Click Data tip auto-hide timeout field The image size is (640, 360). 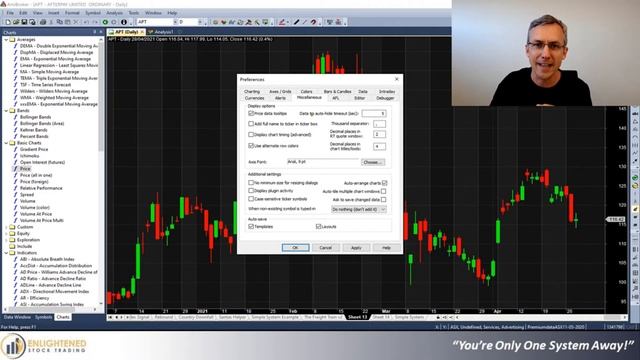(x=373, y=113)
